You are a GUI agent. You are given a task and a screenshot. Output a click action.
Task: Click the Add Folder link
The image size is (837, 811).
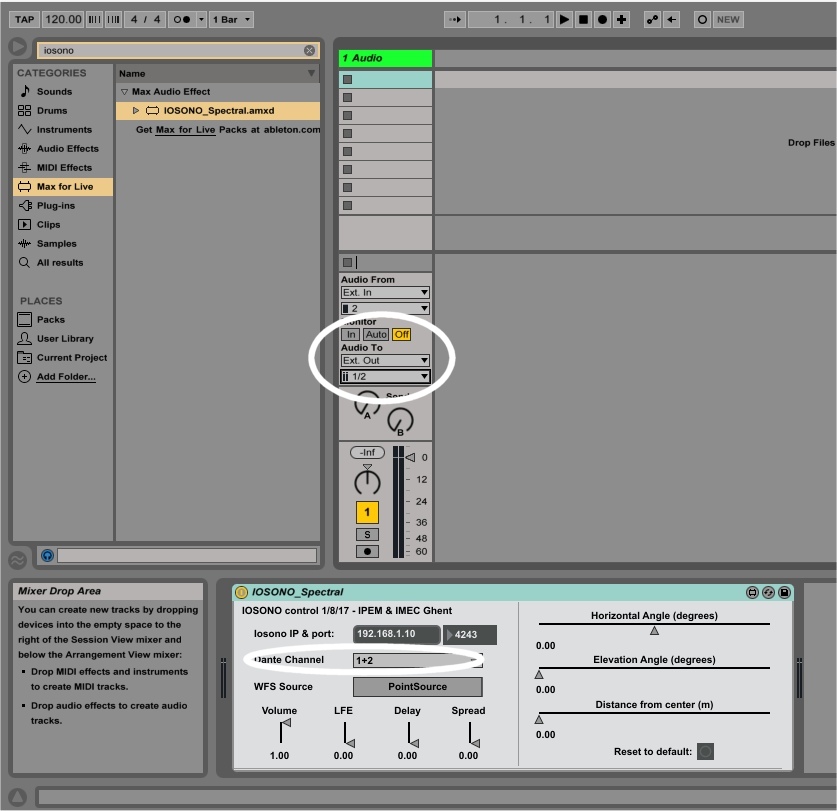[x=66, y=377]
